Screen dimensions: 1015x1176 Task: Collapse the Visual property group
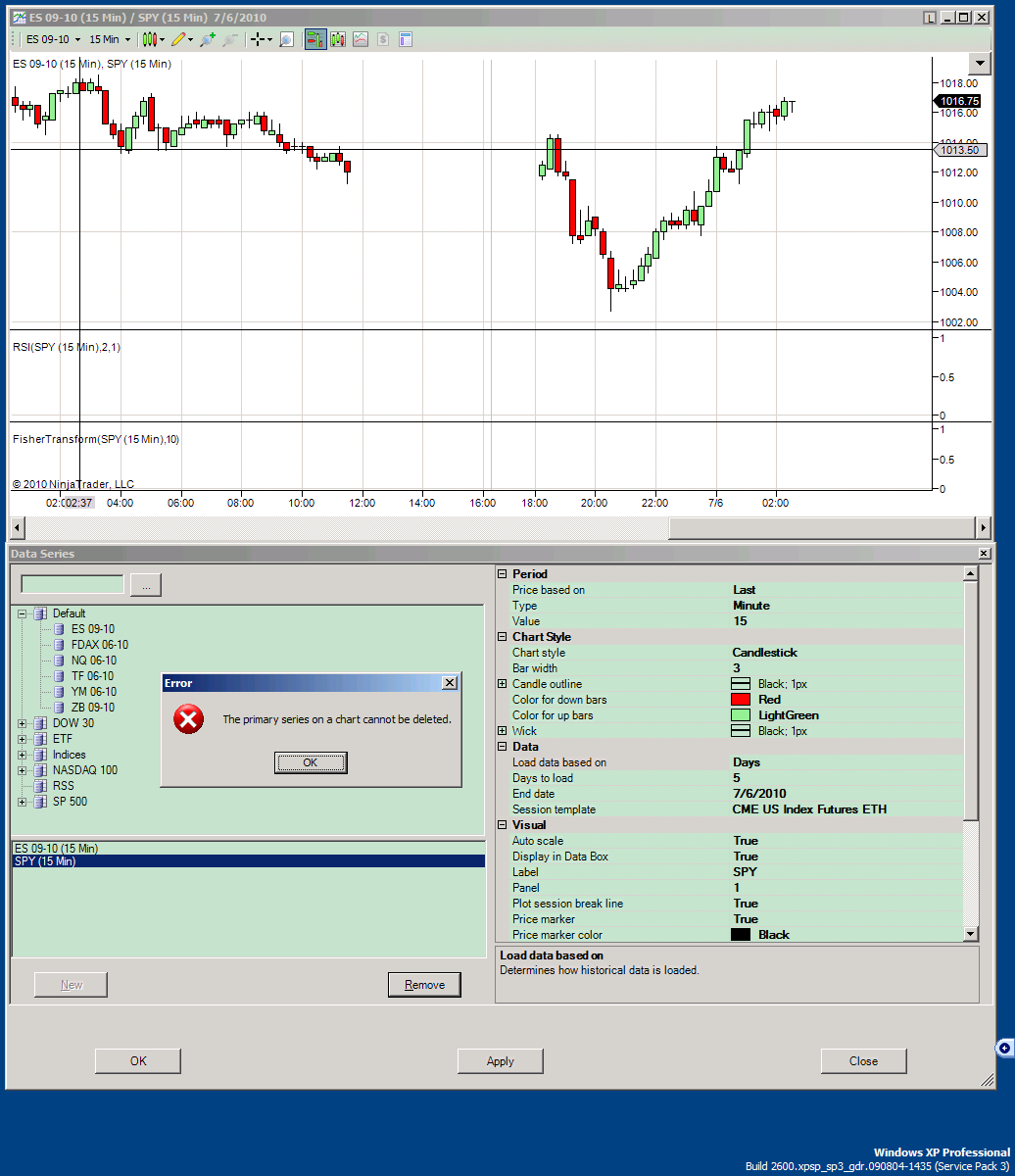click(x=503, y=825)
